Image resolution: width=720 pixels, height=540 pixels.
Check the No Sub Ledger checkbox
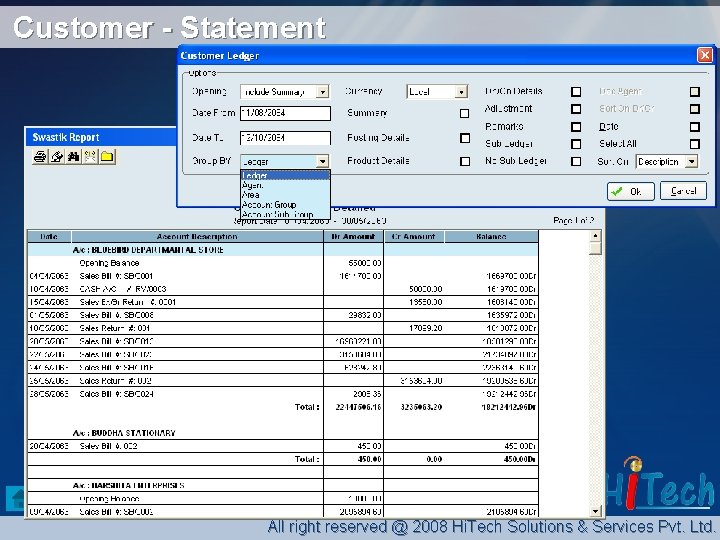pyautogui.click(x=576, y=162)
